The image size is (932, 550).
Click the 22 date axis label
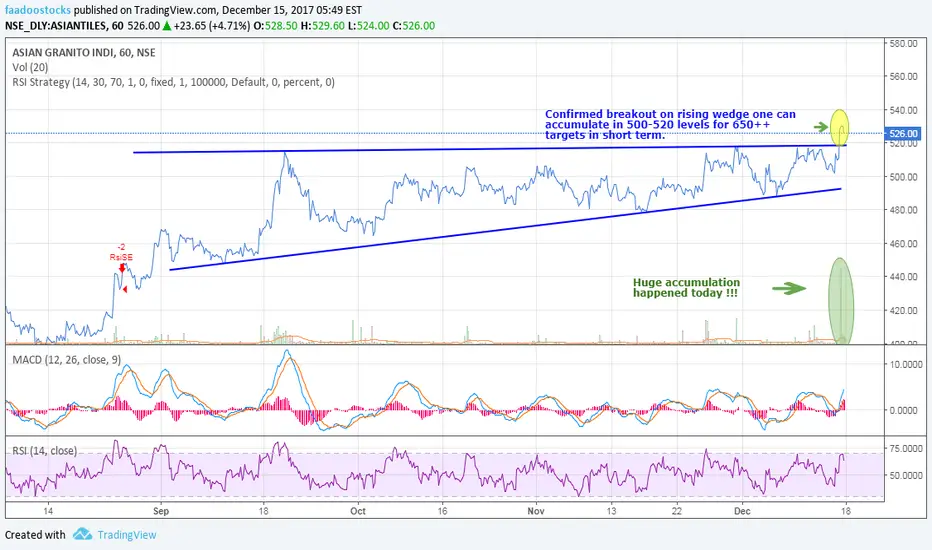click(677, 511)
